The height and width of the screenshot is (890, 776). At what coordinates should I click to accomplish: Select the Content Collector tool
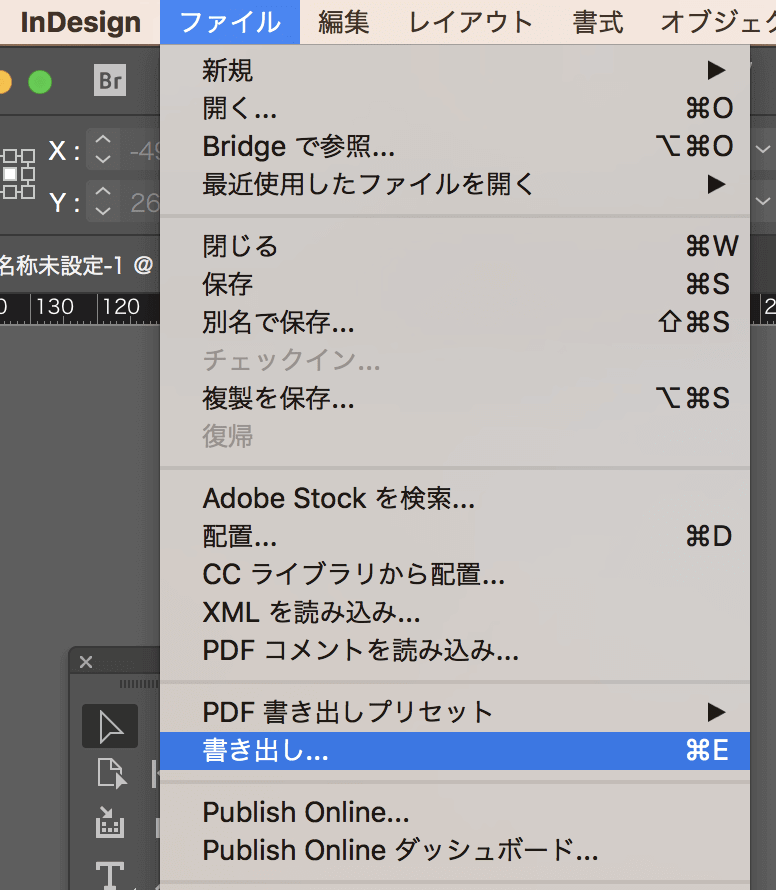(111, 823)
